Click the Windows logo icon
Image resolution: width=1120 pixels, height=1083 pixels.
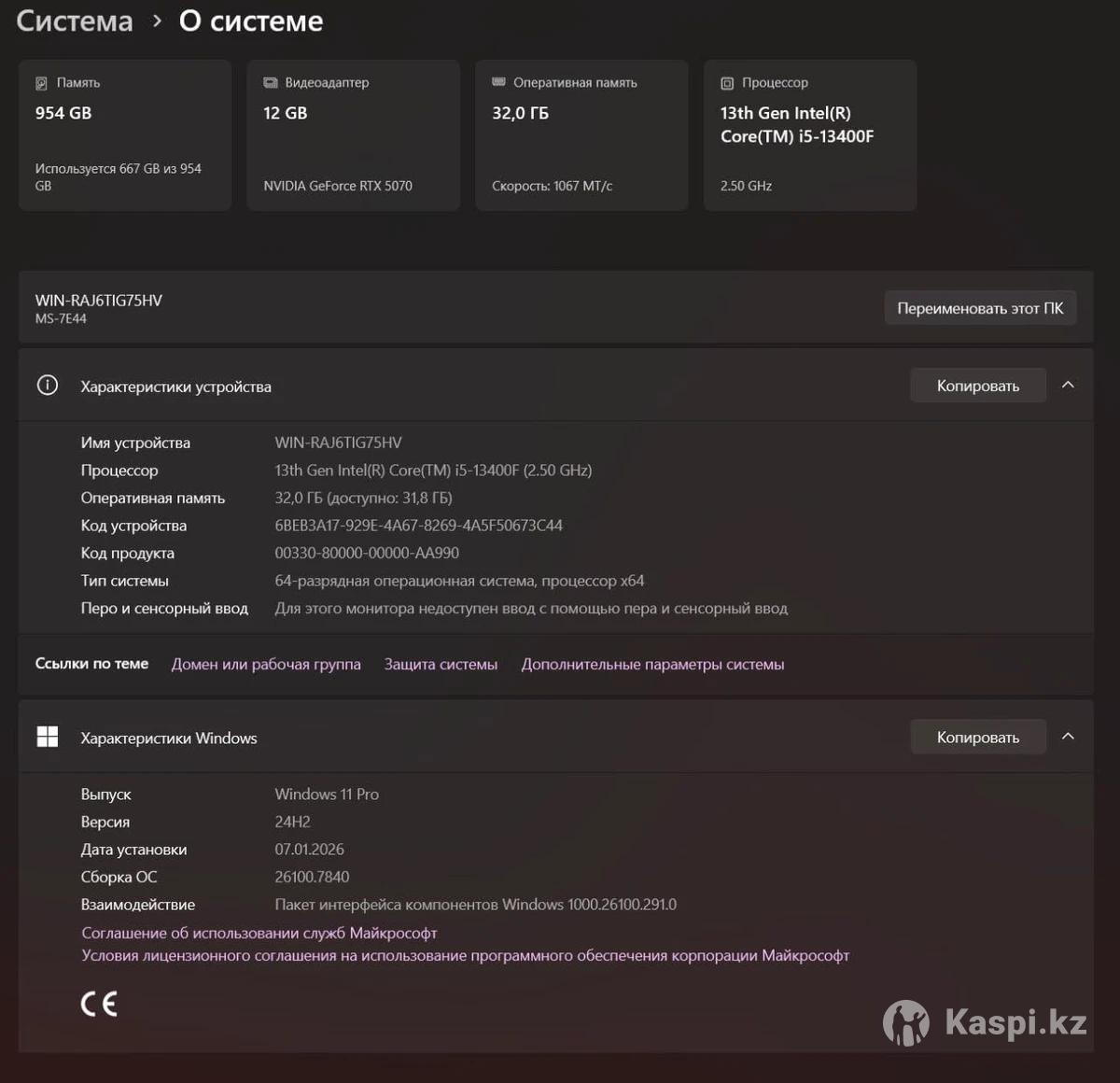[x=48, y=738]
